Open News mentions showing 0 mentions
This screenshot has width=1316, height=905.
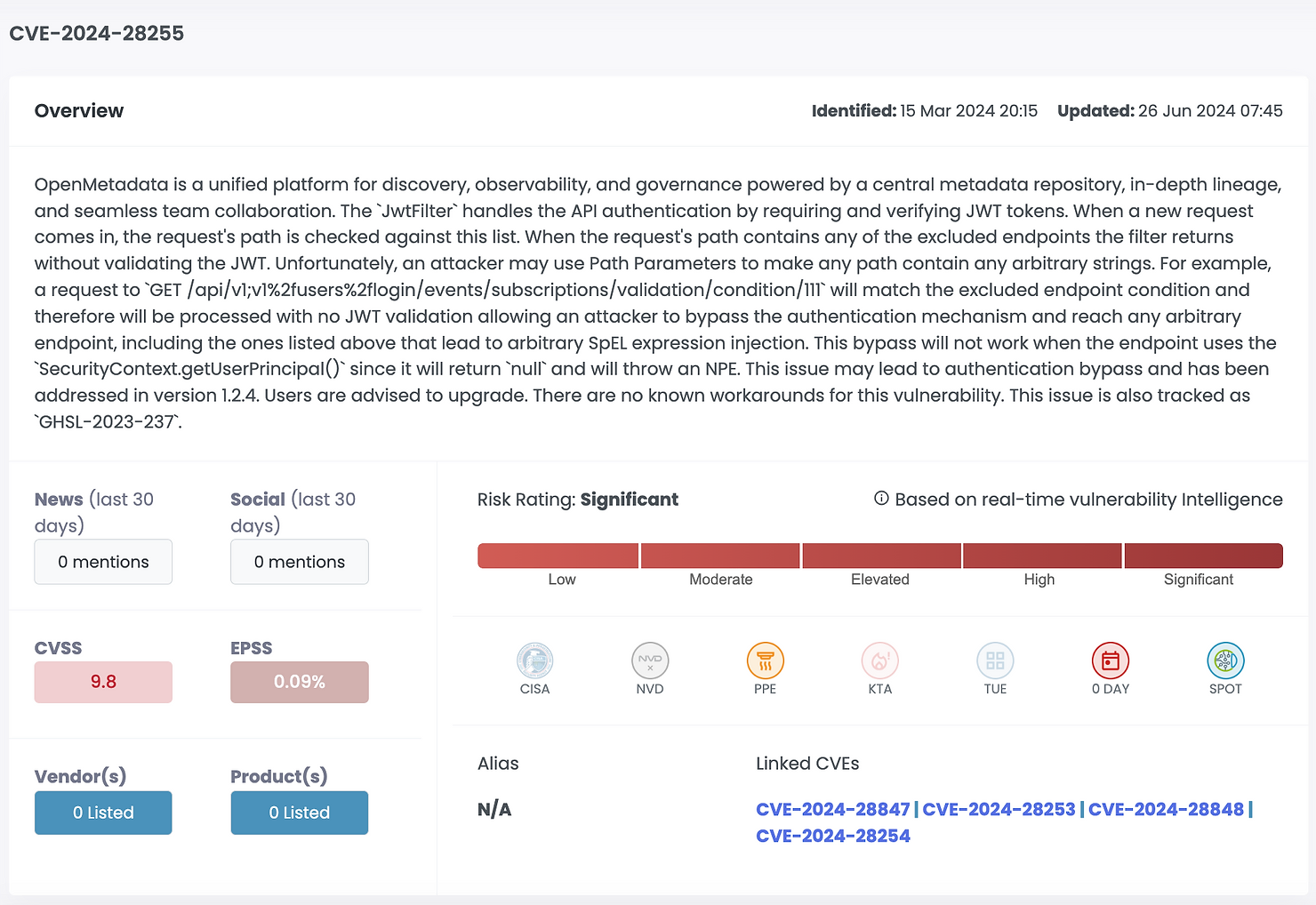coord(103,562)
